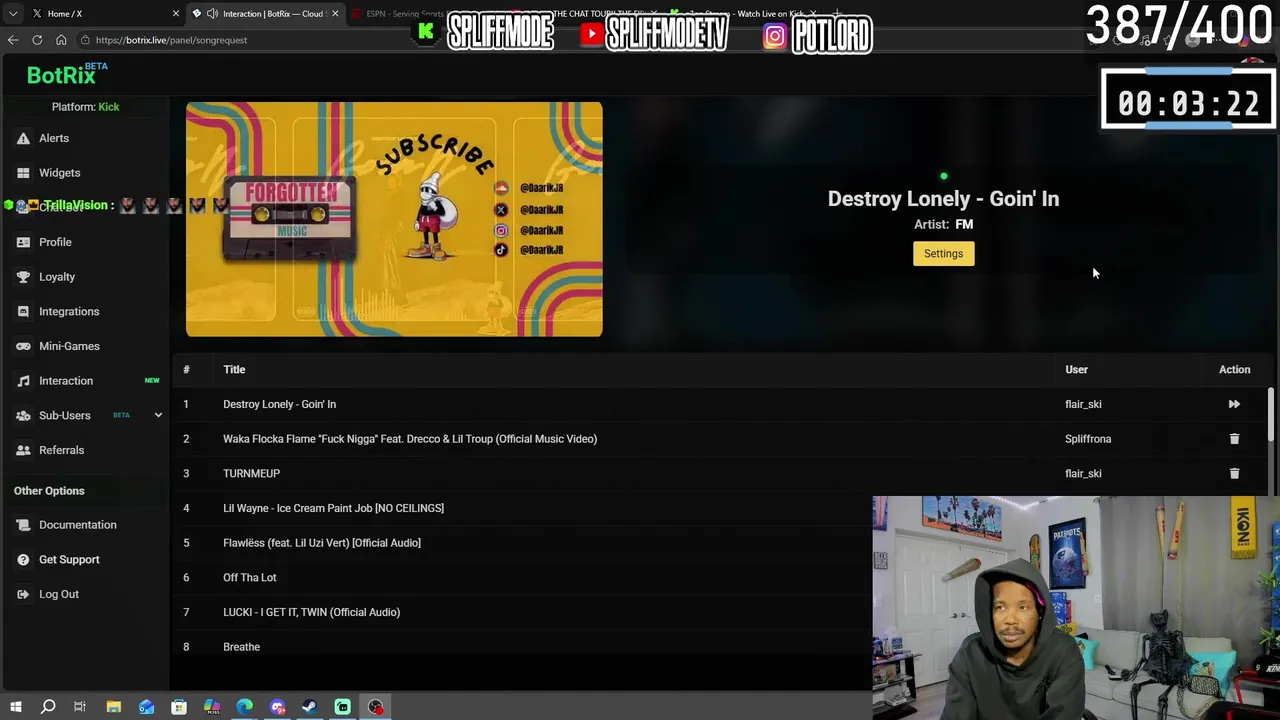Click the Log Out arrow icon
Viewport: 1280px width, 720px height.
(x=23, y=594)
